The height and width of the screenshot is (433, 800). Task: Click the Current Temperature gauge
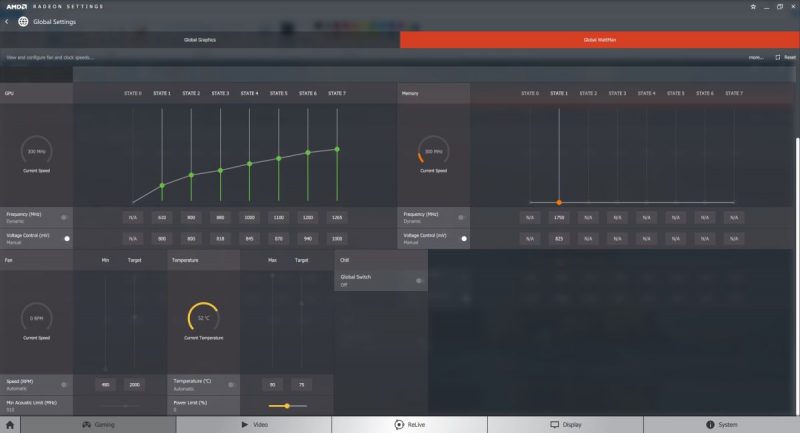tap(204, 317)
